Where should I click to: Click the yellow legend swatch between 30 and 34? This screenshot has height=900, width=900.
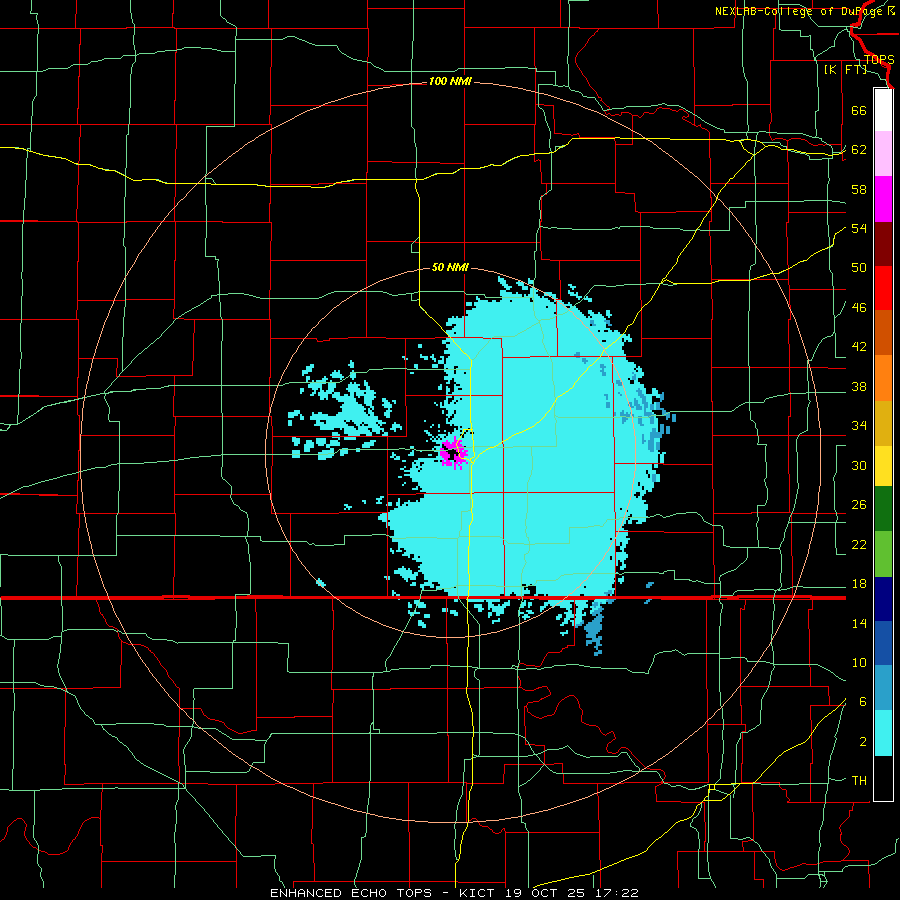coord(883,466)
